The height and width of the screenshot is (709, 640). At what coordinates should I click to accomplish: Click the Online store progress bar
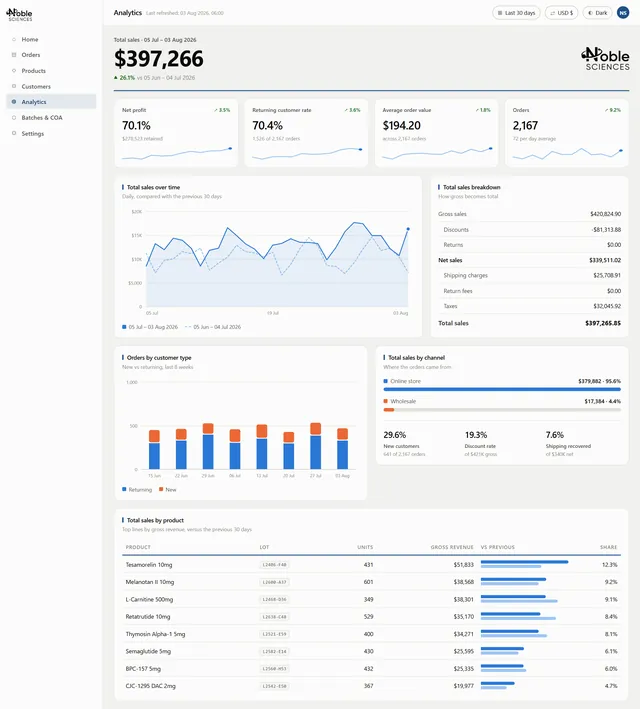coord(502,389)
